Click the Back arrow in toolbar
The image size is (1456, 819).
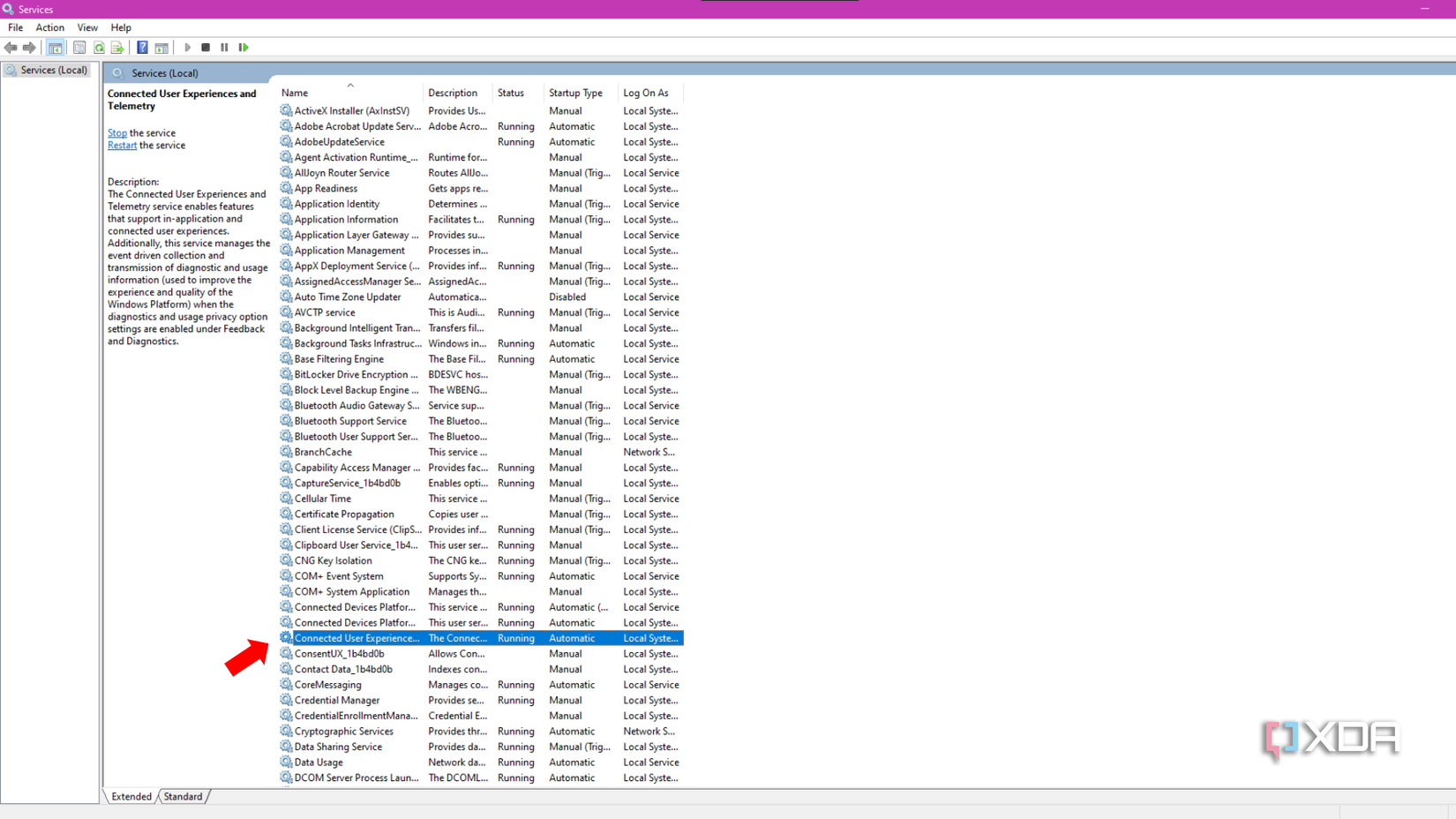pos(11,48)
